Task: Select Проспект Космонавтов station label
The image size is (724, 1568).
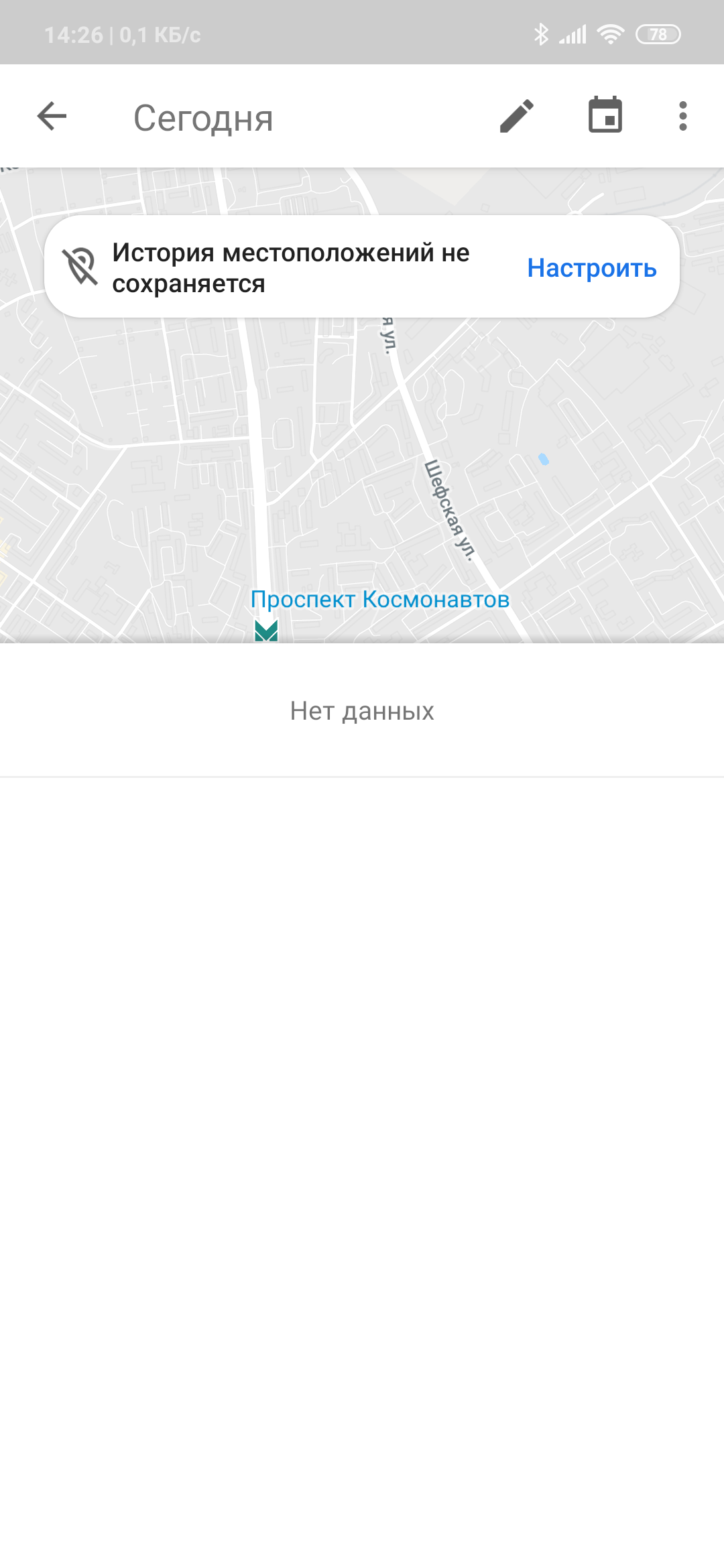Action: click(380, 599)
